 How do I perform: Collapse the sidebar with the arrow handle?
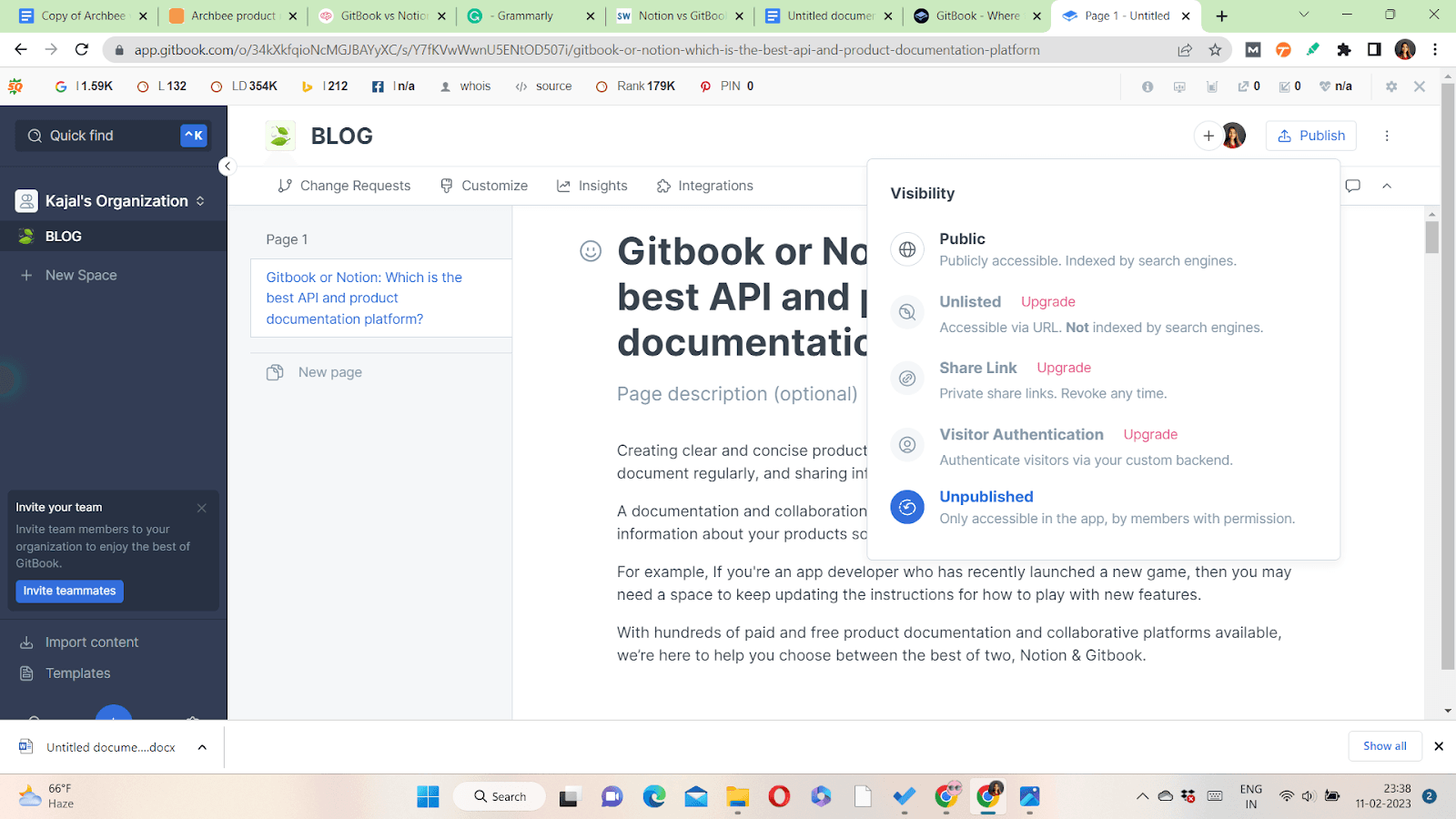[227, 167]
